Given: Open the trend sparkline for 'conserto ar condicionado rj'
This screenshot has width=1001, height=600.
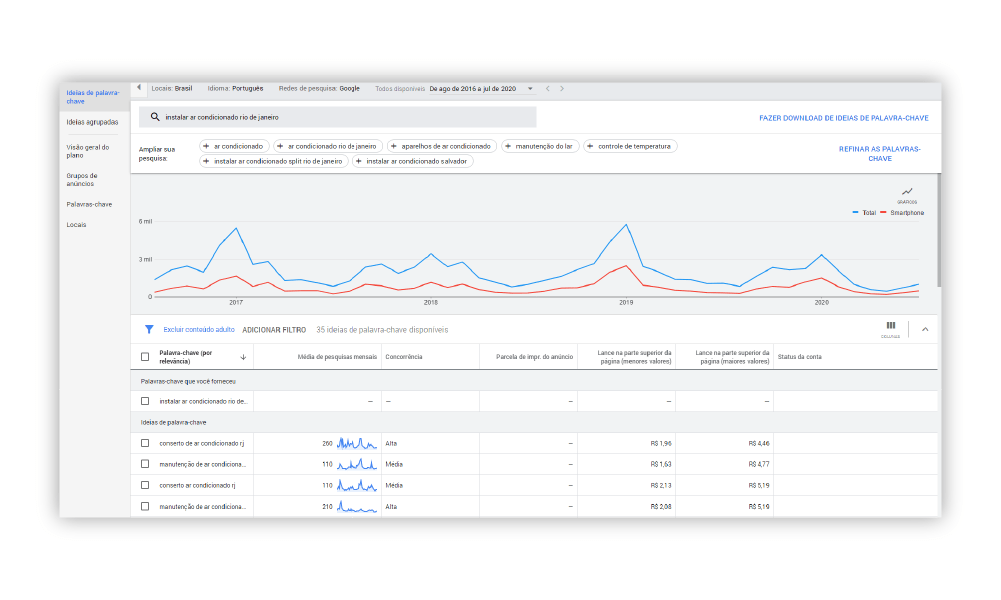Looking at the screenshot, I should 357,485.
